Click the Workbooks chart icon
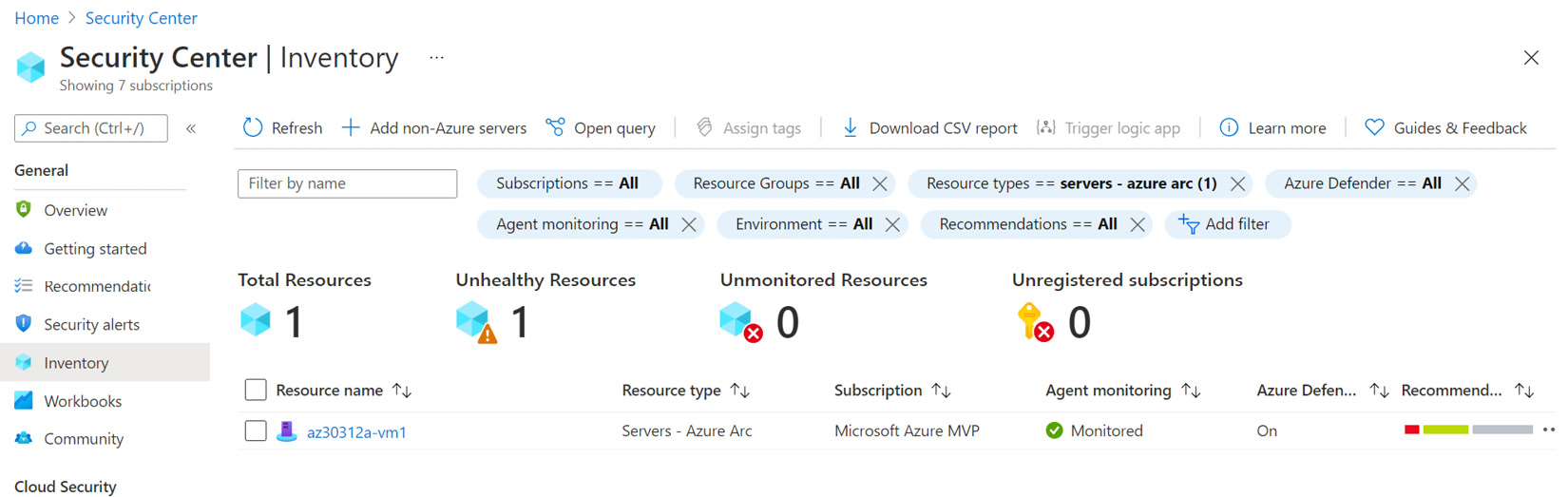The width and height of the screenshot is (1568, 497). (24, 400)
